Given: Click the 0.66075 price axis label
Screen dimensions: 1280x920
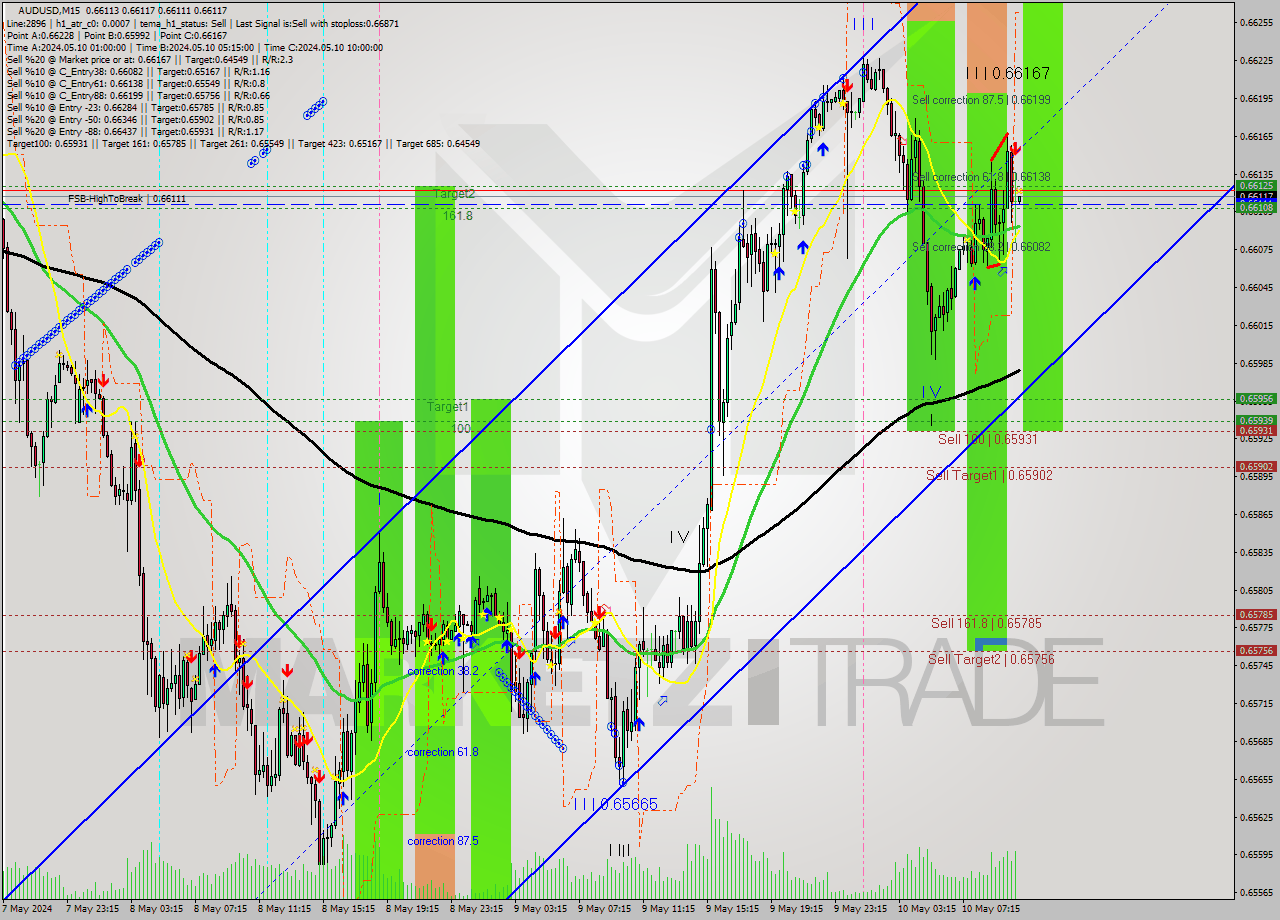Looking at the screenshot, I should coord(1256,250).
